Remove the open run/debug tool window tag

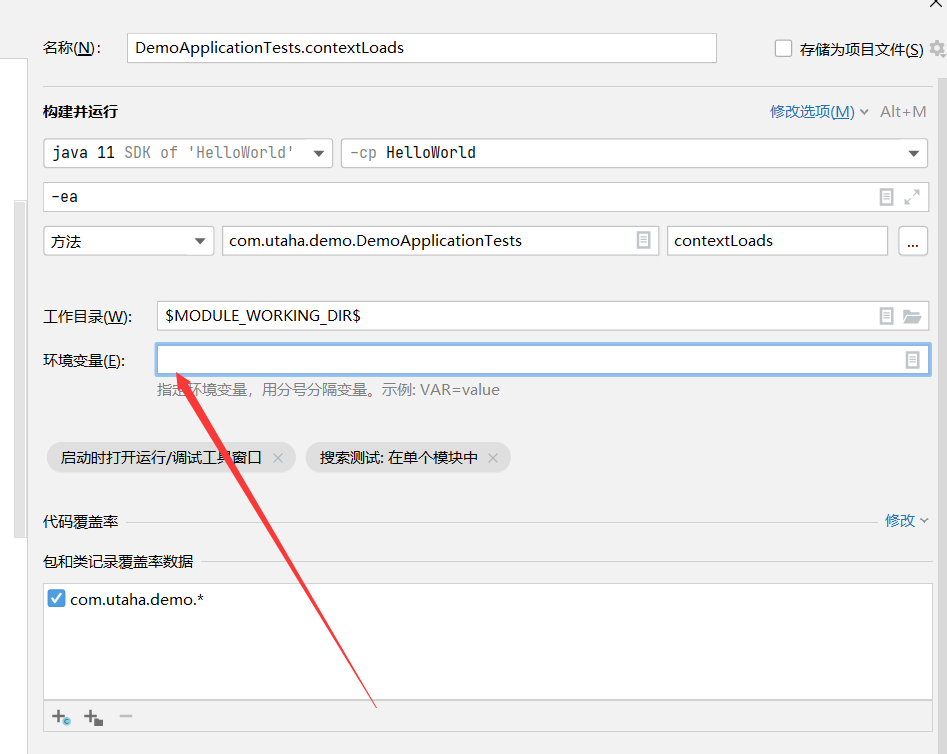pos(278,458)
